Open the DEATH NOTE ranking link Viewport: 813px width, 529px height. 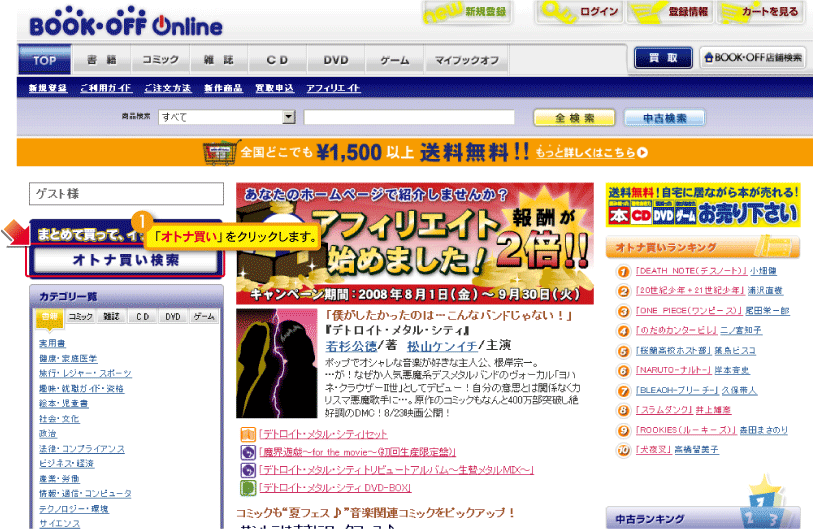692,271
